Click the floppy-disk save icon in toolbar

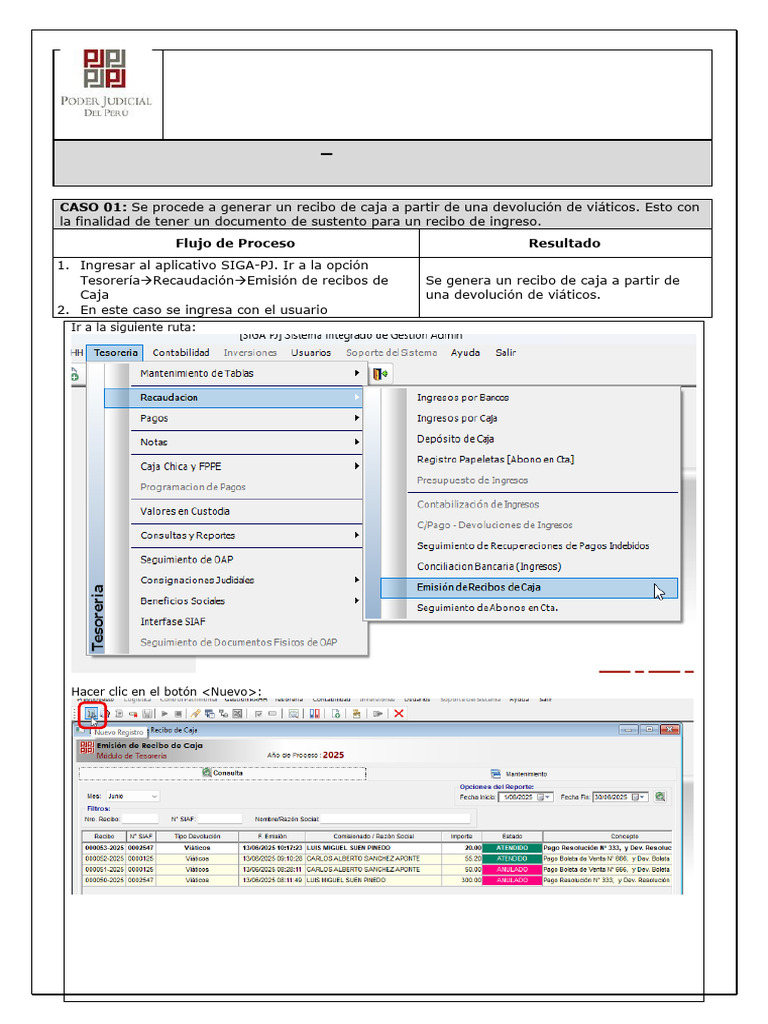148,714
